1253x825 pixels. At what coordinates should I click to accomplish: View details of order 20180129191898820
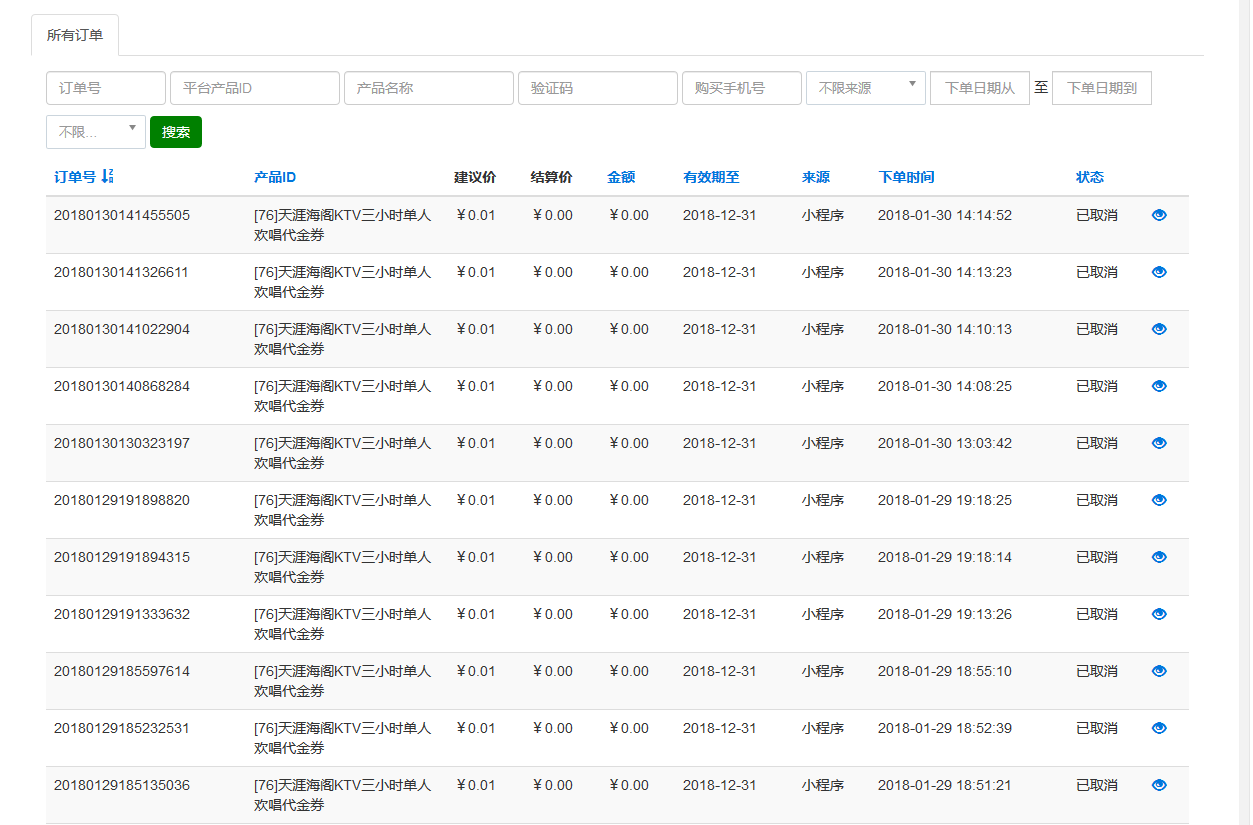pyautogui.click(x=1159, y=500)
